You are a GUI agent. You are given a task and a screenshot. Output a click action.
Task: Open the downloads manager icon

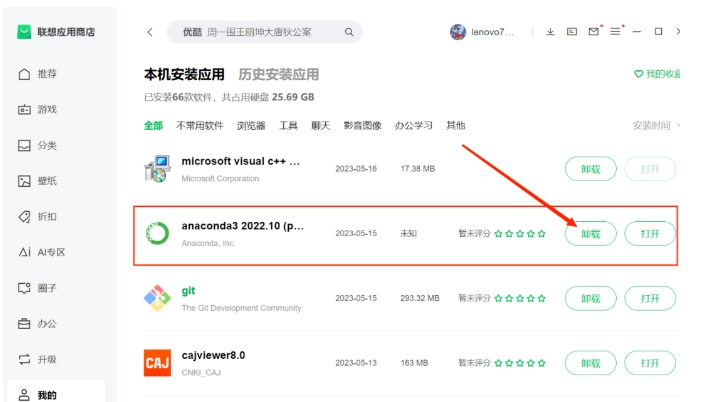click(x=550, y=32)
